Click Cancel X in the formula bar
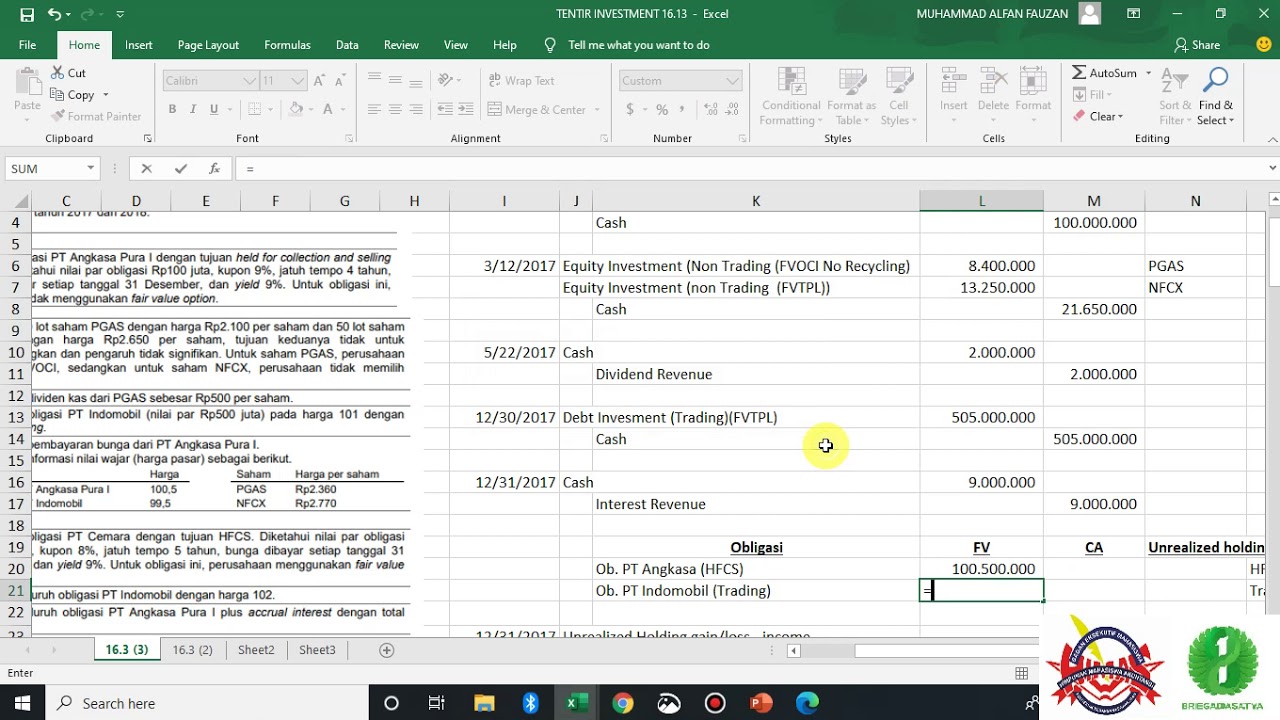This screenshot has height=720, width=1280. pos(147,169)
